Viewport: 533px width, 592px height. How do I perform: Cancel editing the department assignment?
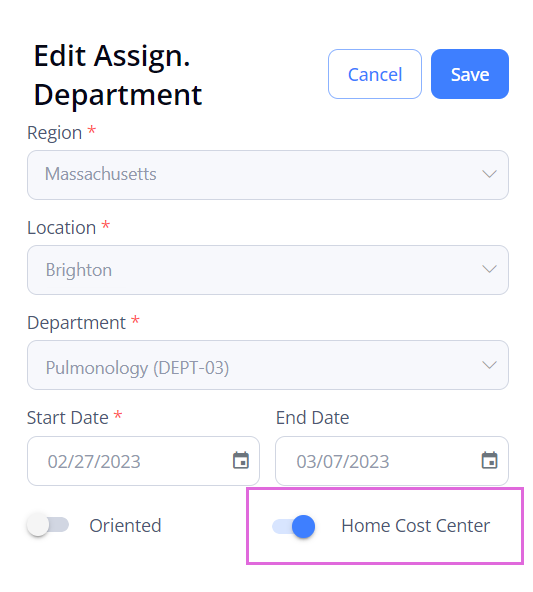[x=375, y=74]
